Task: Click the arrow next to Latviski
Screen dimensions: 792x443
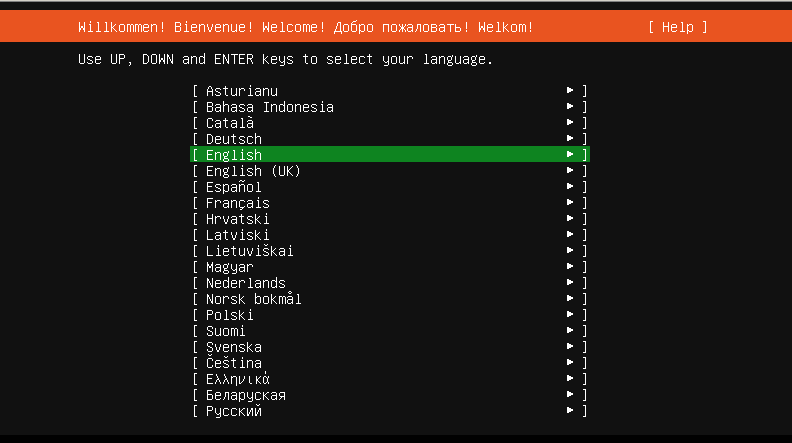Action: [570, 235]
